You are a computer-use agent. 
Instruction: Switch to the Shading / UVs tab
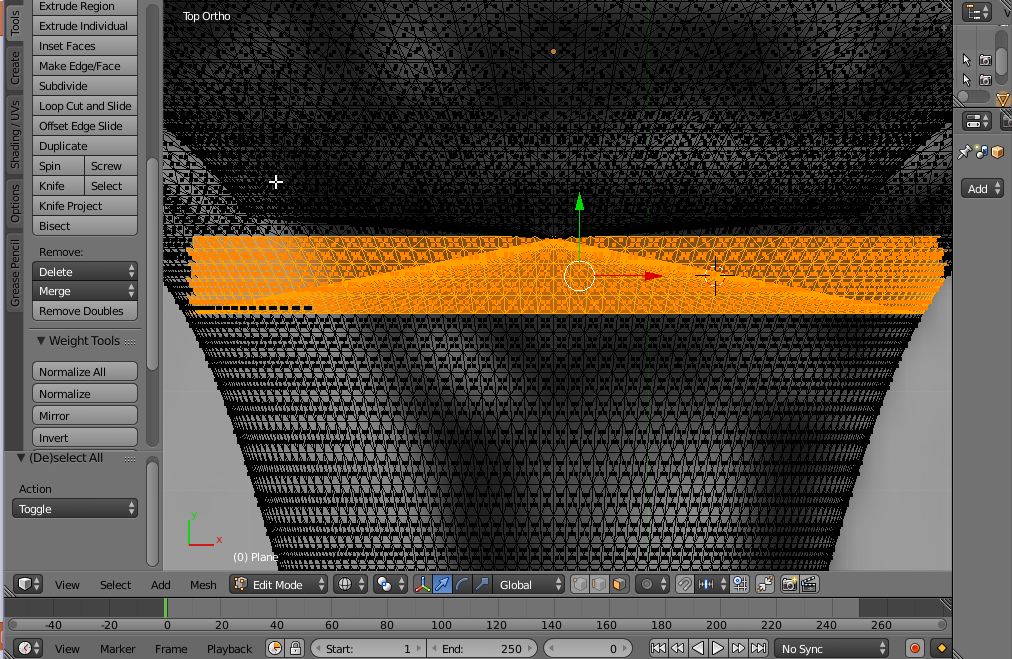point(14,134)
